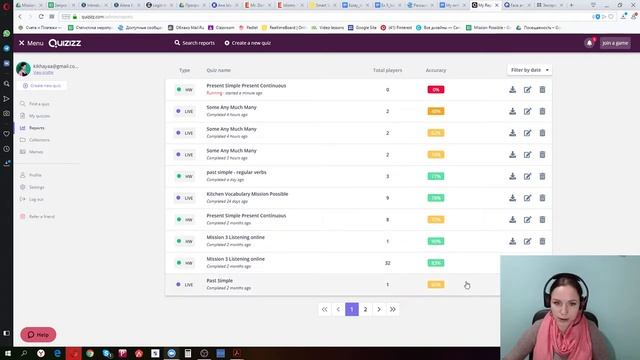Screen dimensions: 640x360
Task: Open the View profile link
Action: point(43,72)
